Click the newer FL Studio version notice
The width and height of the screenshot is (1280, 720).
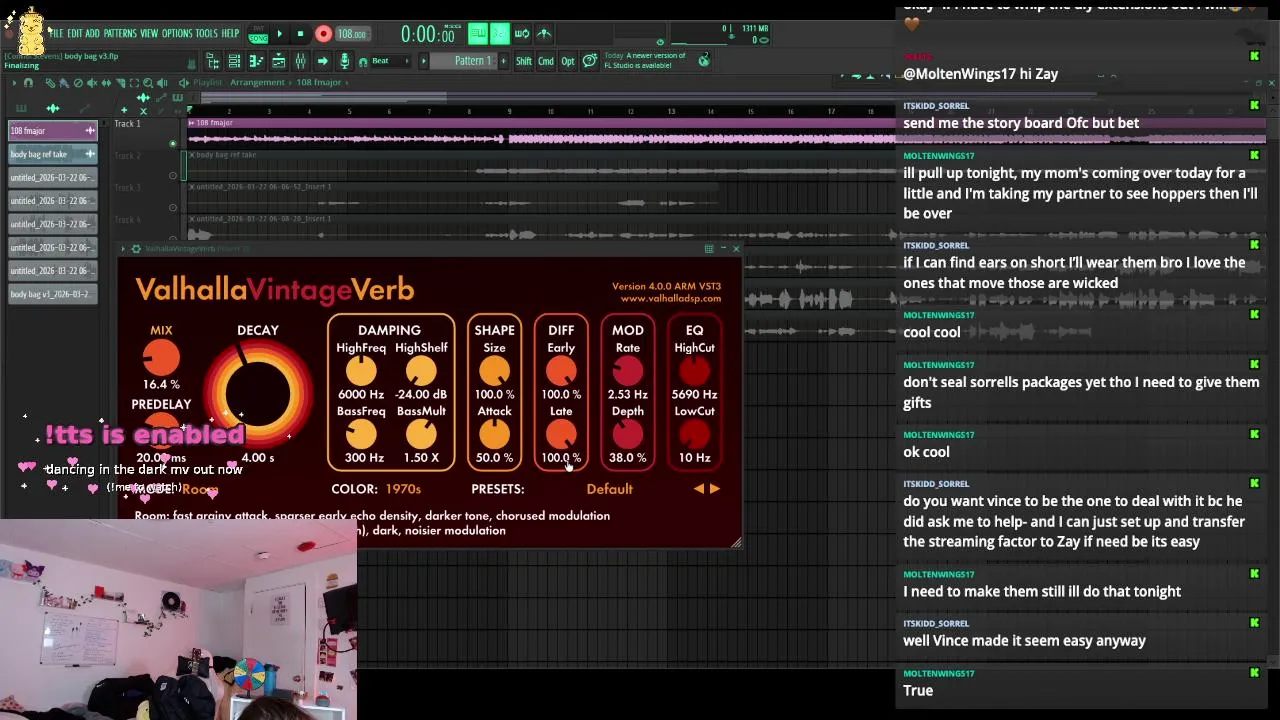pyautogui.click(x=644, y=61)
